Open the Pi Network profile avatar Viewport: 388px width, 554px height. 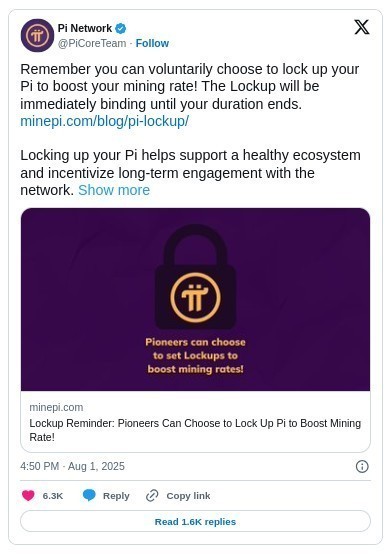(x=37, y=35)
